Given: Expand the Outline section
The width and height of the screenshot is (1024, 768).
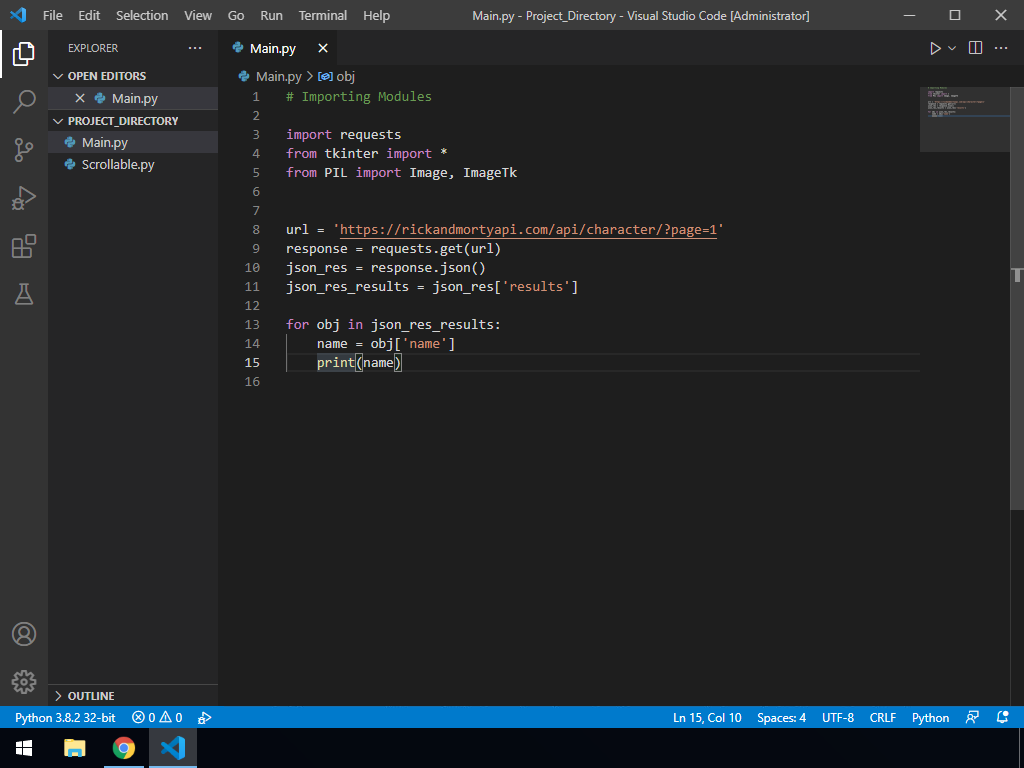Looking at the screenshot, I should pyautogui.click(x=90, y=696).
